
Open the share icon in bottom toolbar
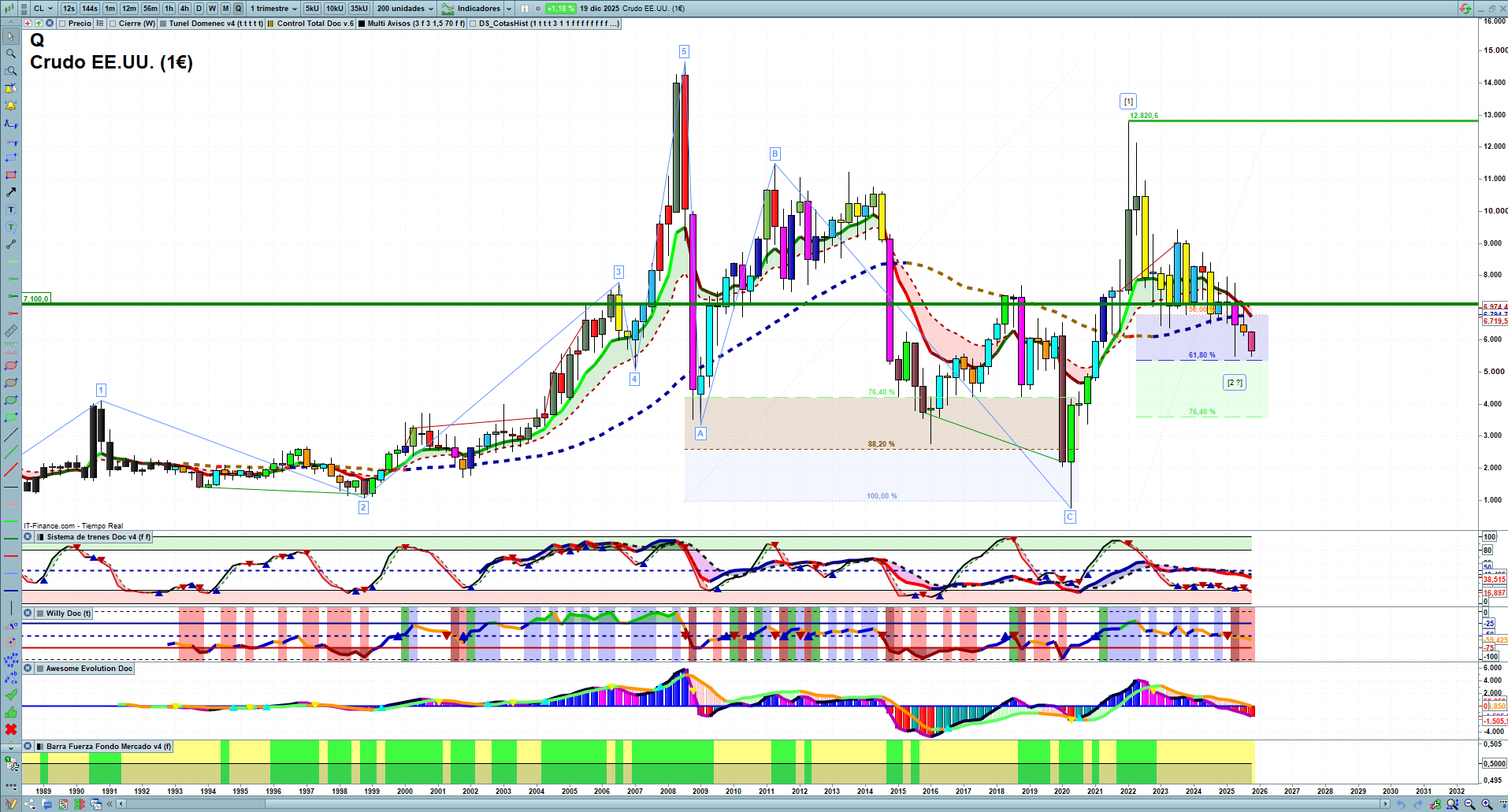(x=30, y=804)
